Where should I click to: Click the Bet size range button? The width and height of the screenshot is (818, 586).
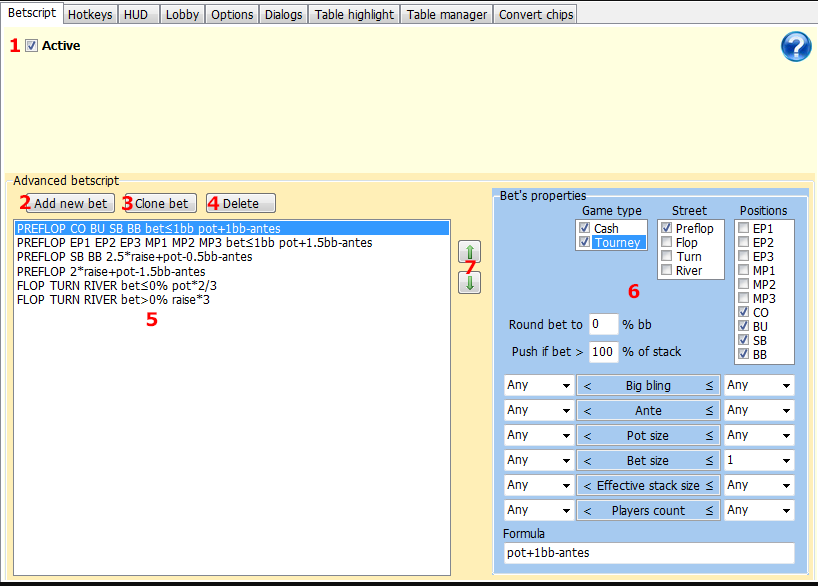pos(648,461)
